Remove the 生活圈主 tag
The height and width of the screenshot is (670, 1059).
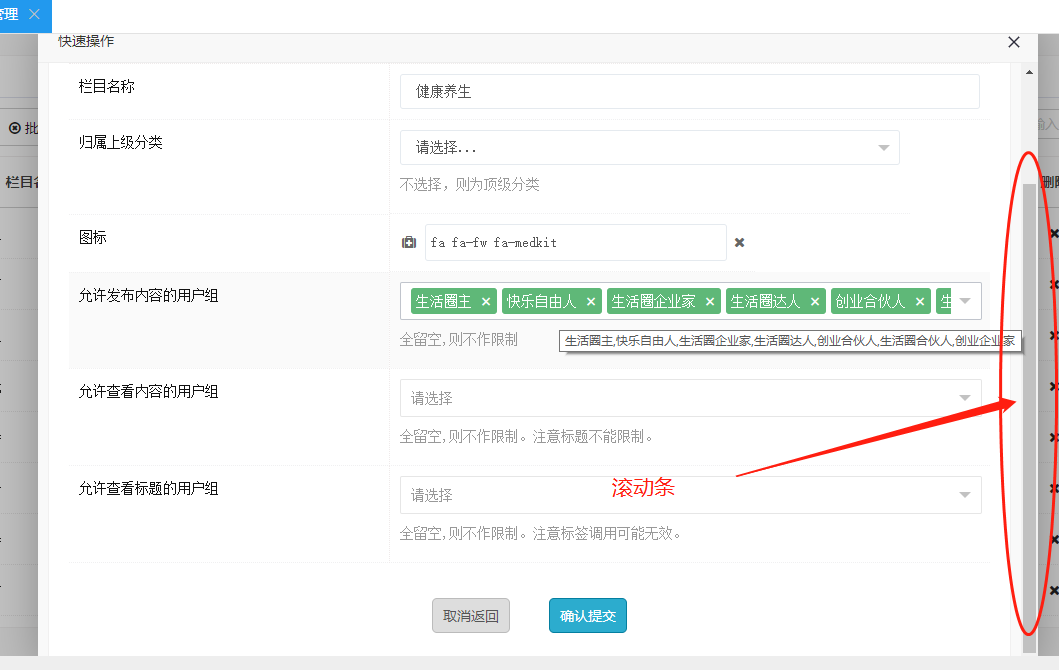[486, 302]
